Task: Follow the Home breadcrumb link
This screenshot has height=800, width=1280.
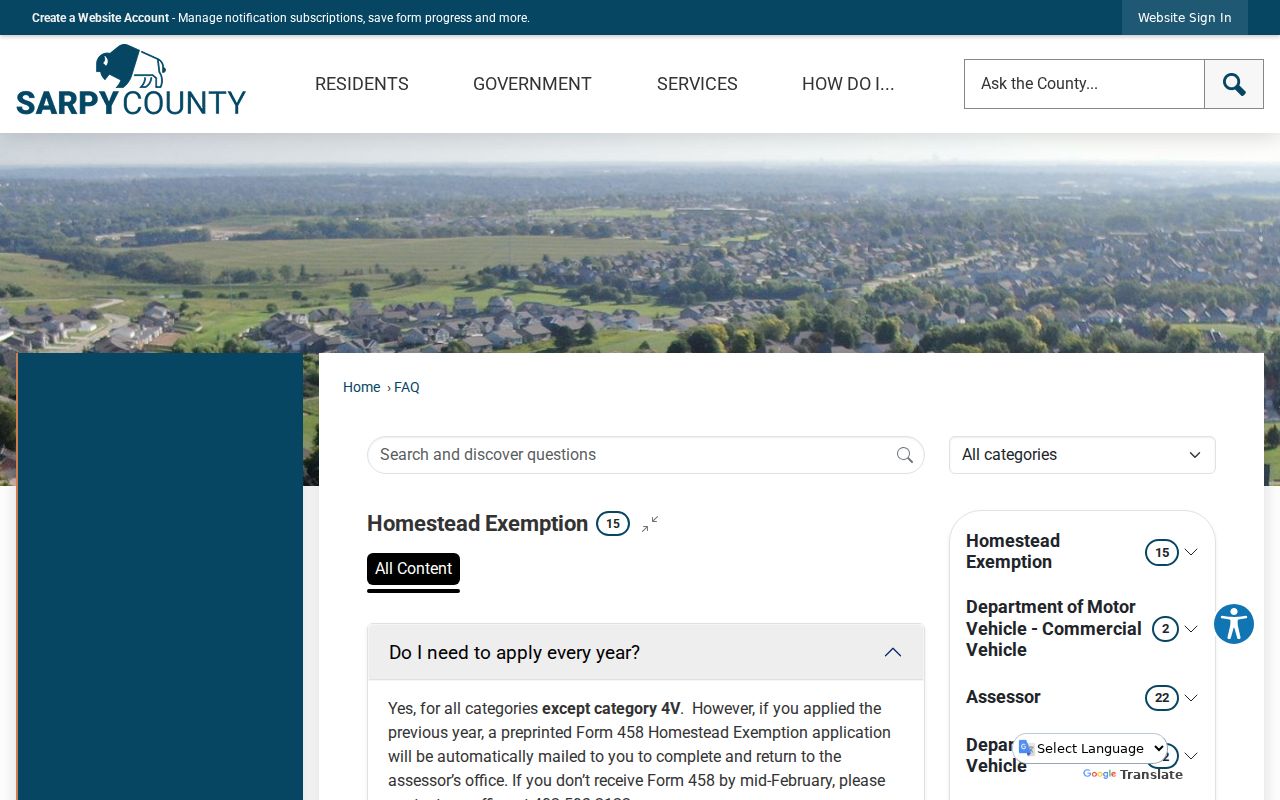Action: pos(361,387)
